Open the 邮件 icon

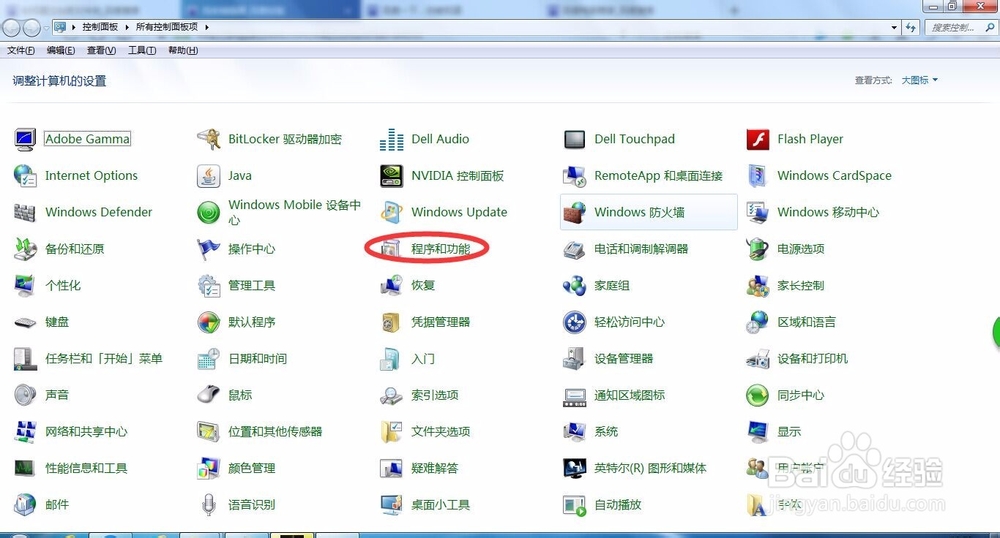tap(25, 504)
